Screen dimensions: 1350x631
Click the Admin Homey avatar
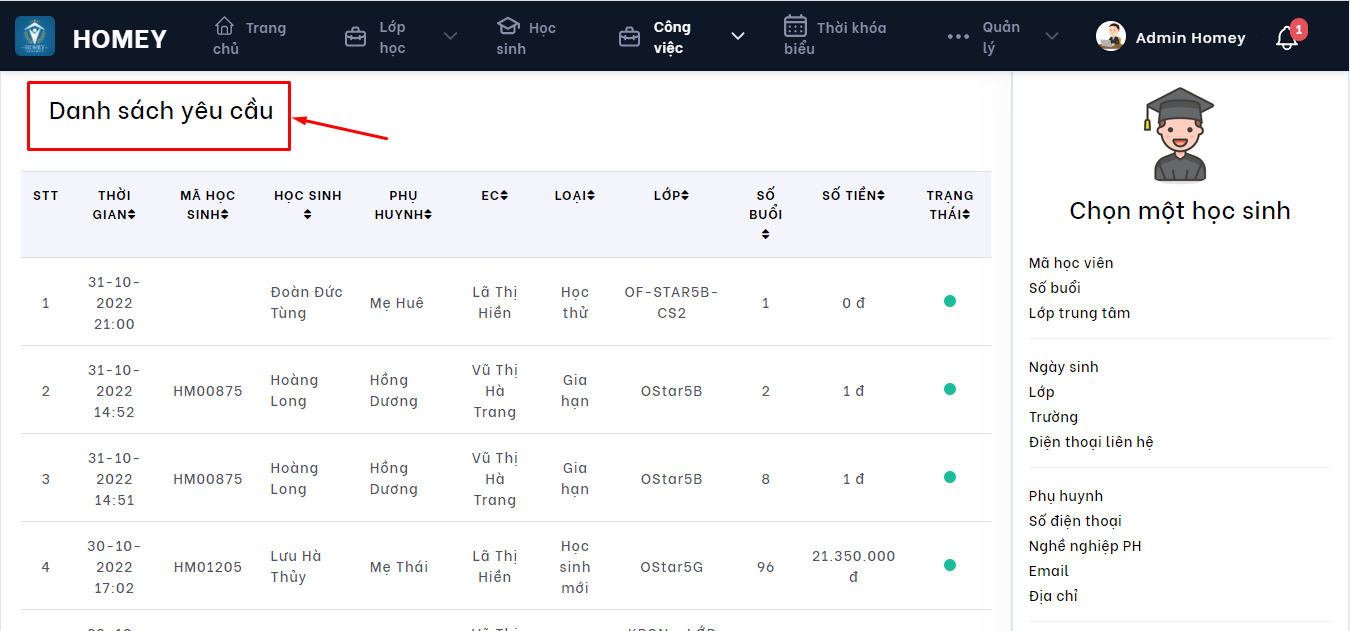click(1111, 37)
